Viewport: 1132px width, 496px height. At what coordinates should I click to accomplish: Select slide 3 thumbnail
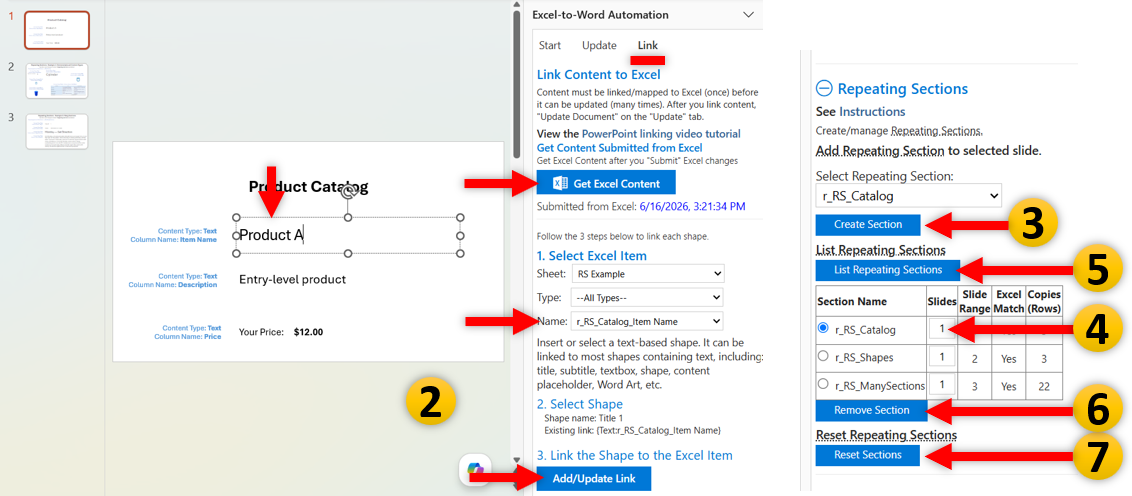57,131
